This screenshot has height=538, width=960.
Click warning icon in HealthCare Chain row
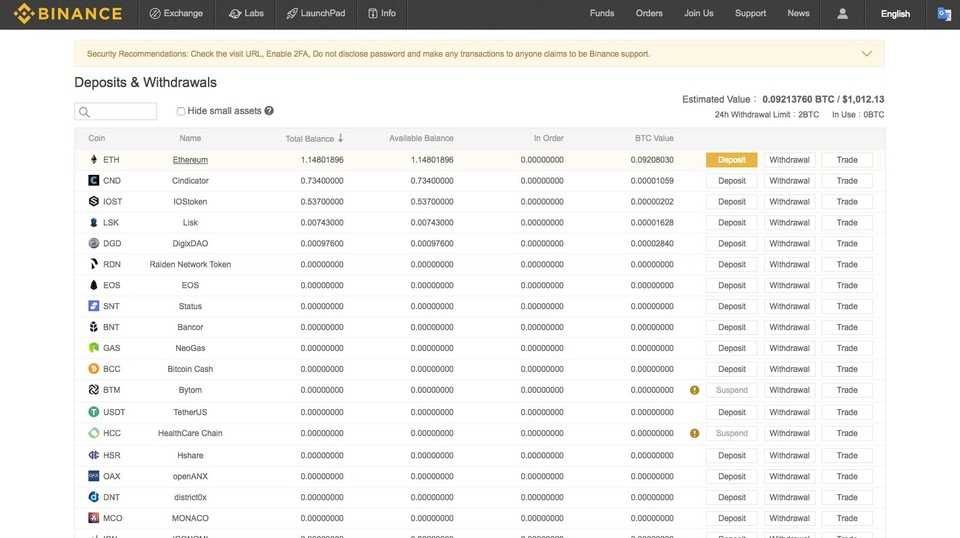(x=694, y=433)
